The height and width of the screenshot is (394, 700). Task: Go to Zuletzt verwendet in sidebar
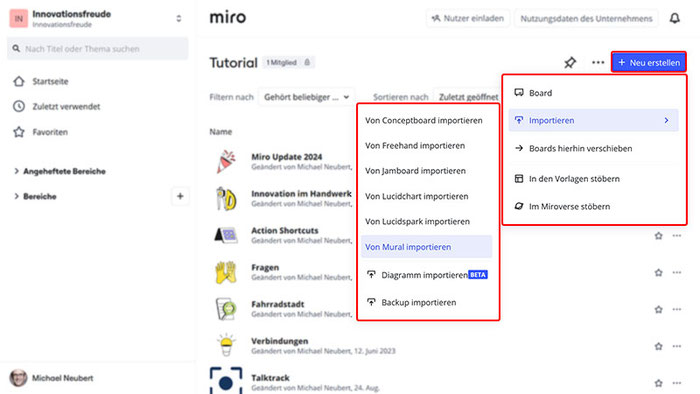pos(66,106)
